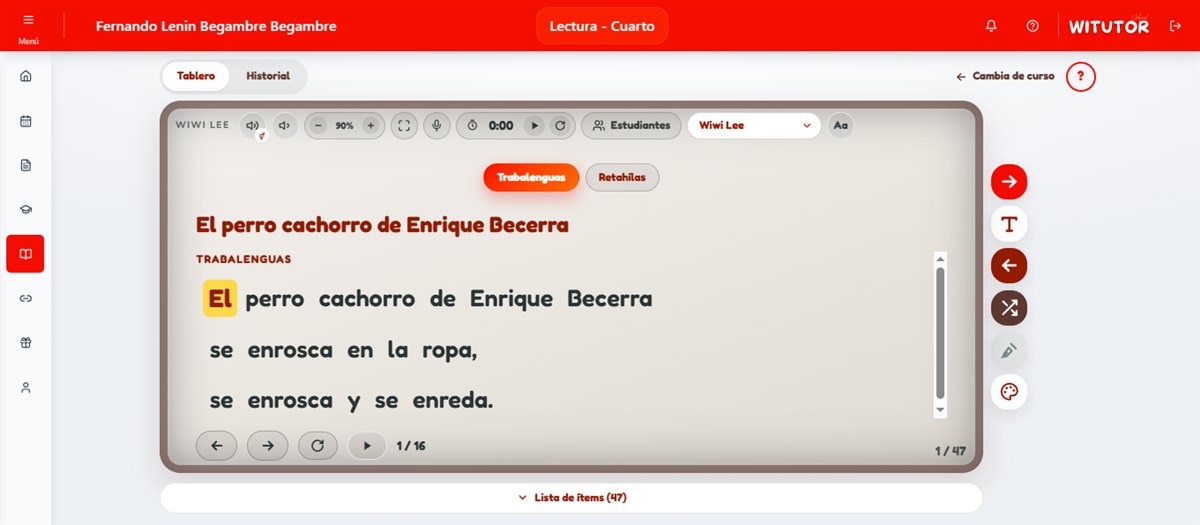This screenshot has width=1200, height=525.
Task: Click the scrollbar up arrow
Action: pos(940,258)
